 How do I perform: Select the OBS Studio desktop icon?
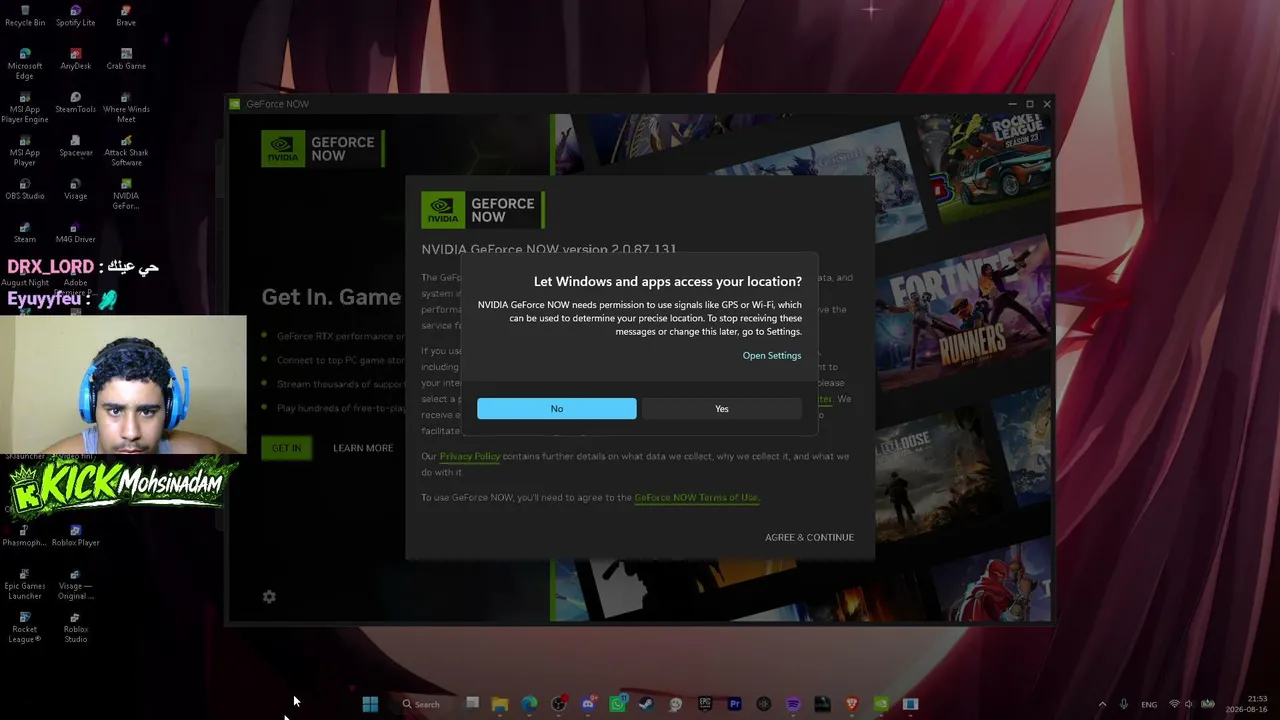tap(25, 189)
